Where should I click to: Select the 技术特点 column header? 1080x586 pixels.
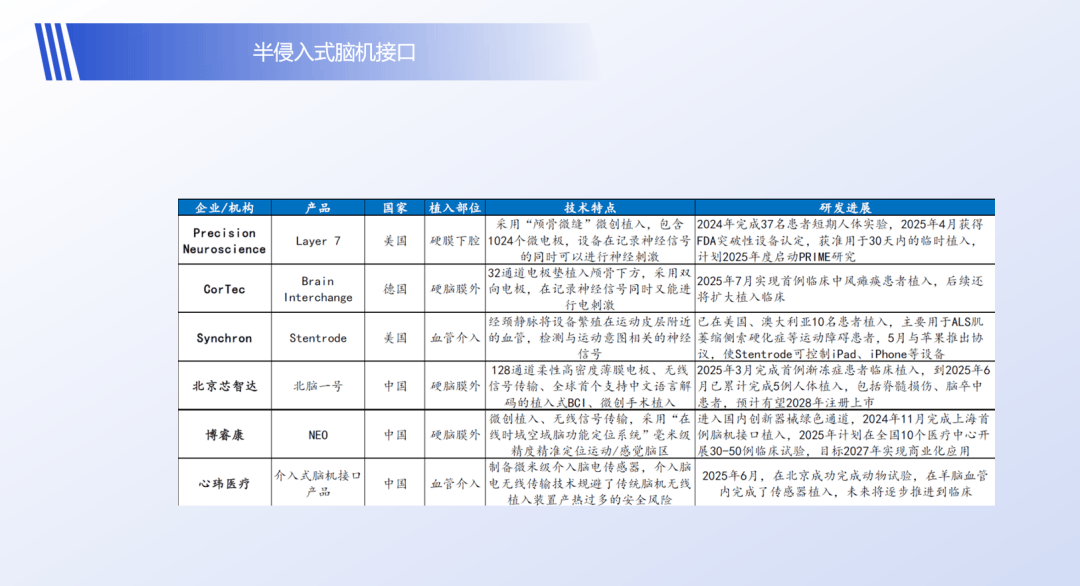tap(590, 207)
